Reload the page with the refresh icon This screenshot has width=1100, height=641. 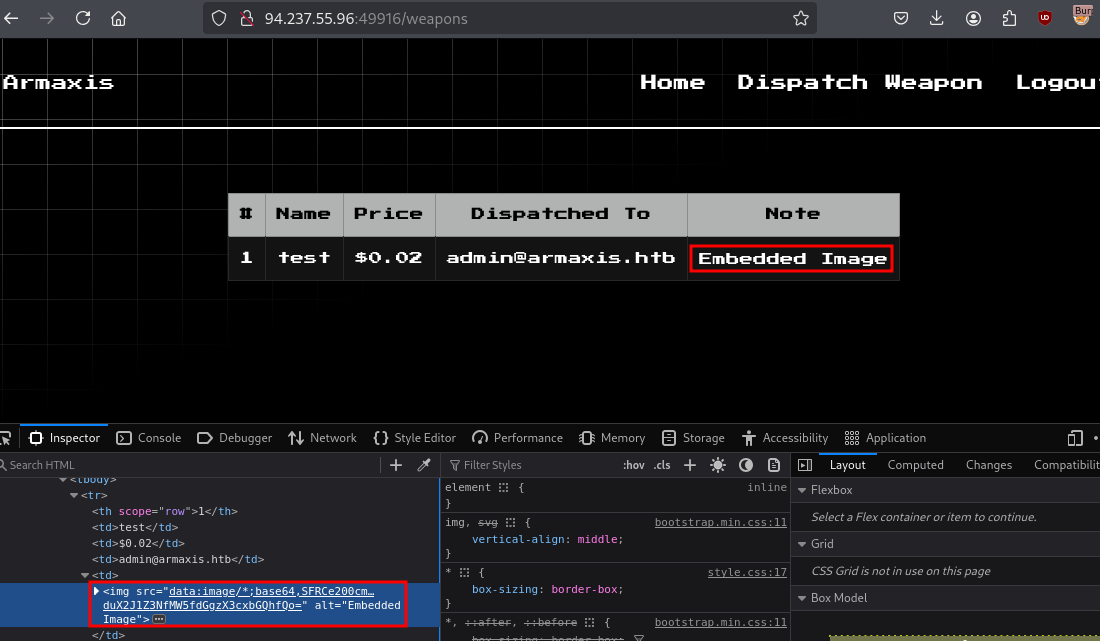click(83, 18)
